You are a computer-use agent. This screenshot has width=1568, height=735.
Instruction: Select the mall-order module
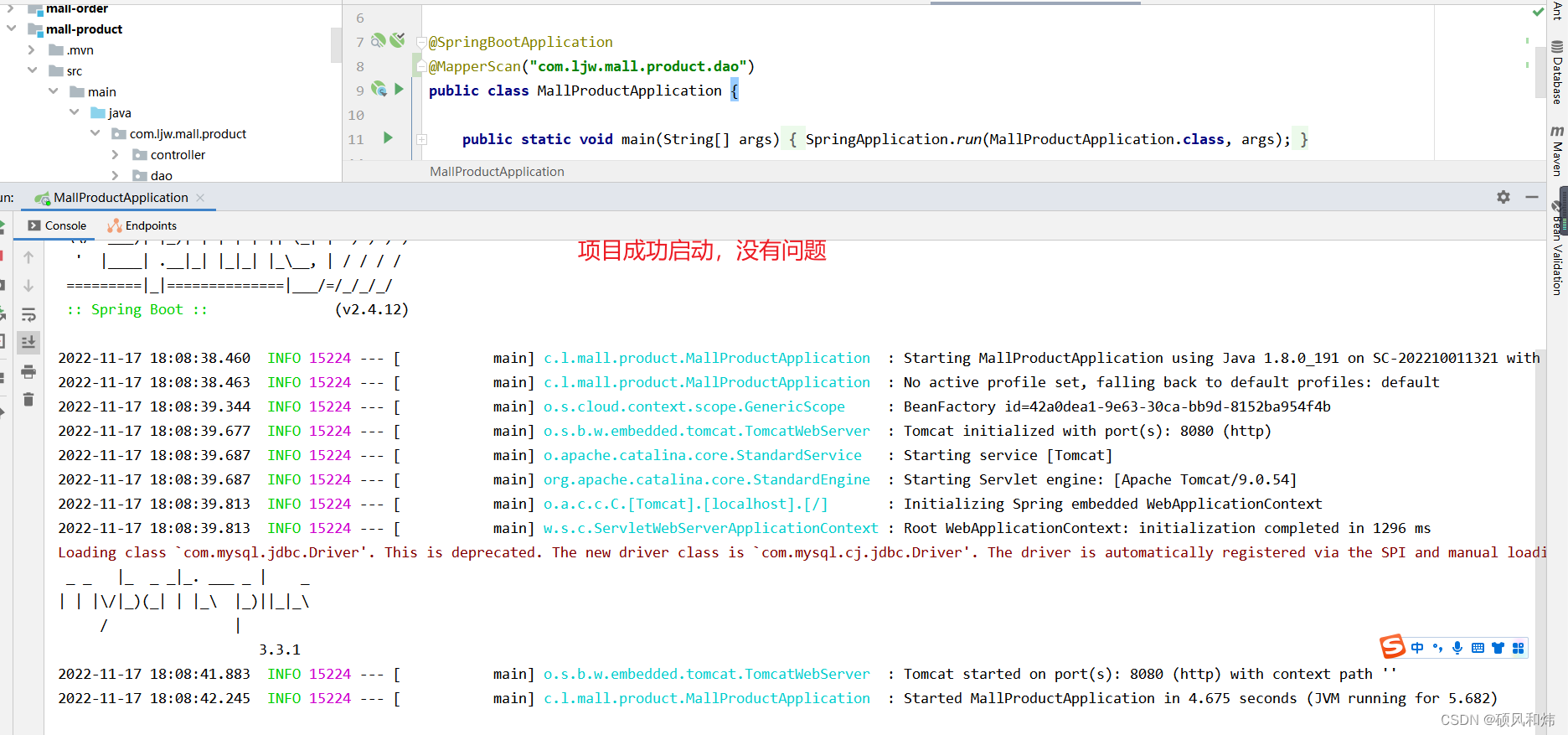[x=77, y=8]
